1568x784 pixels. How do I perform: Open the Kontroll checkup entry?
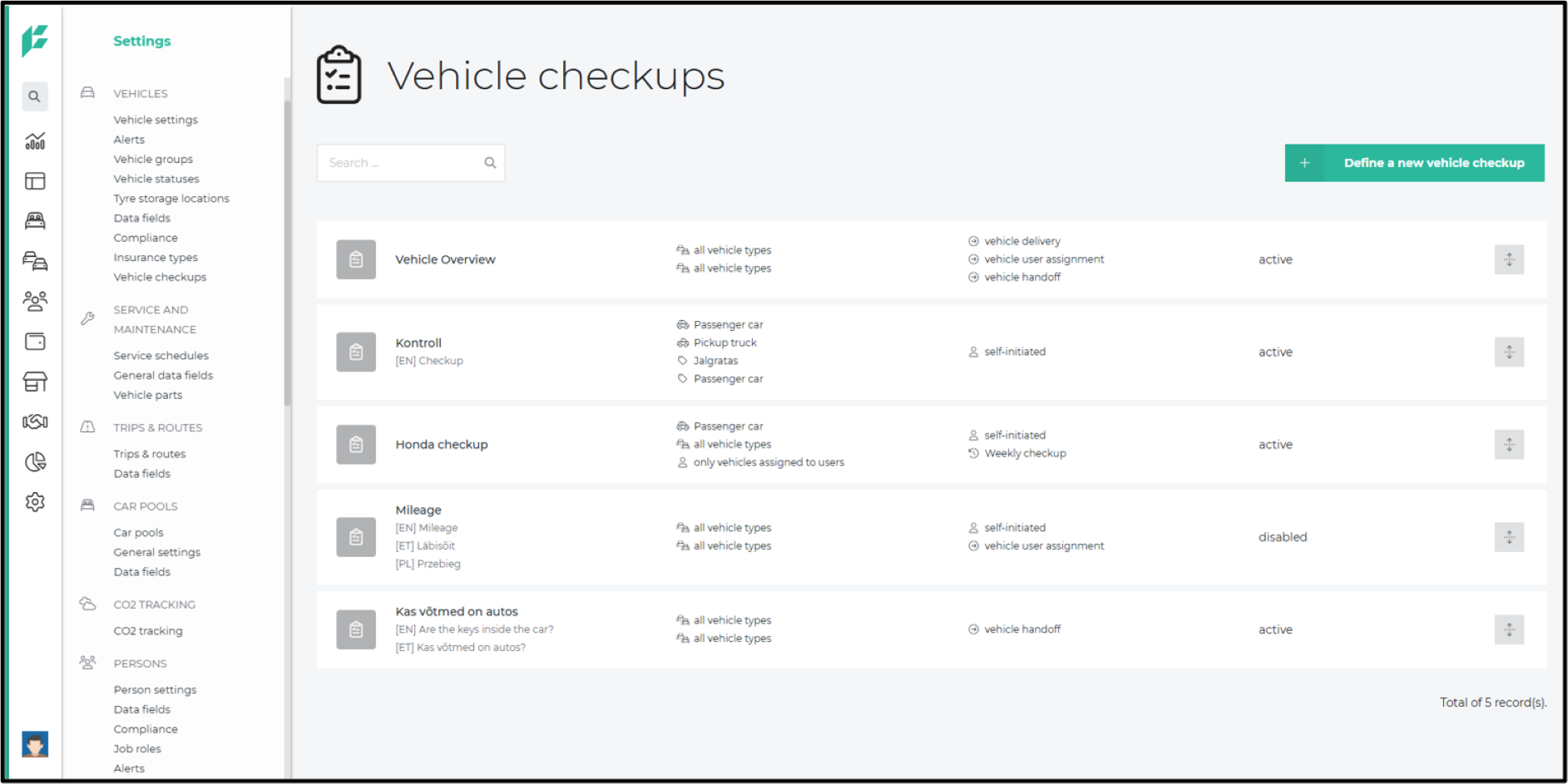point(418,343)
